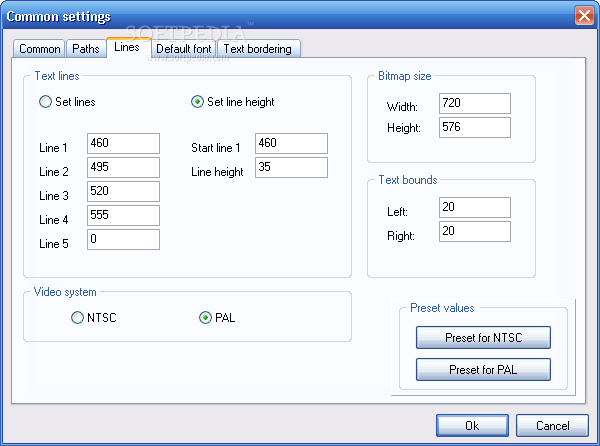Click the Line 2 label
This screenshot has height=446, width=600.
click(54, 172)
